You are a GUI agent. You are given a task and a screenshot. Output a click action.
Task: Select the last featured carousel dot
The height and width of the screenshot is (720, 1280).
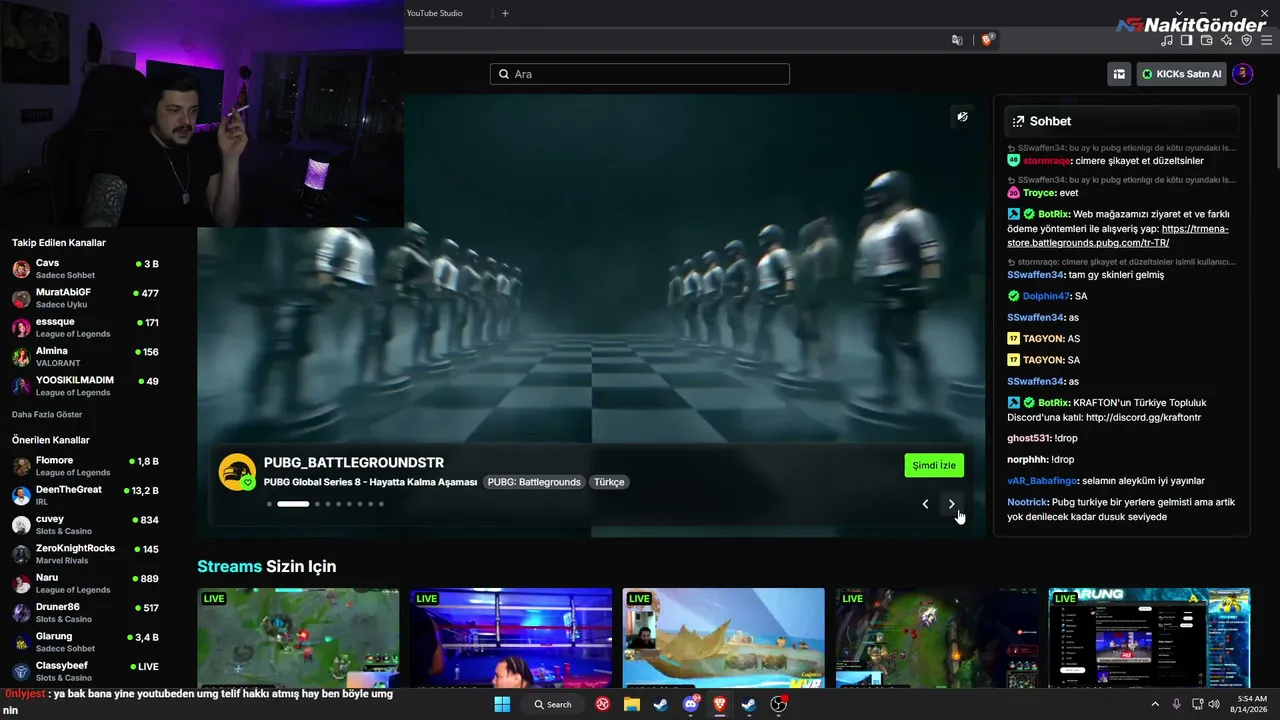pos(381,504)
